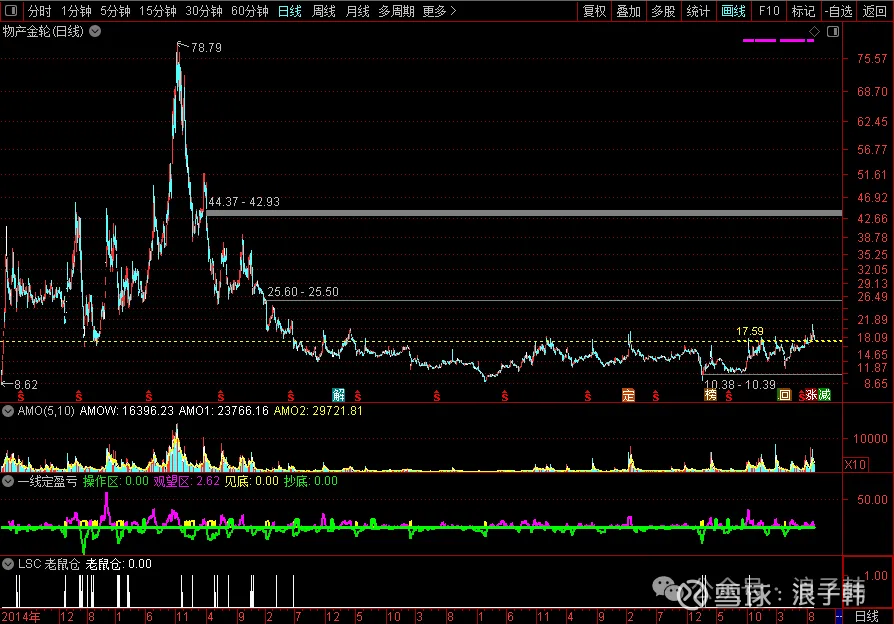Click the 观望区: 2.62 indicator value

click(186, 481)
